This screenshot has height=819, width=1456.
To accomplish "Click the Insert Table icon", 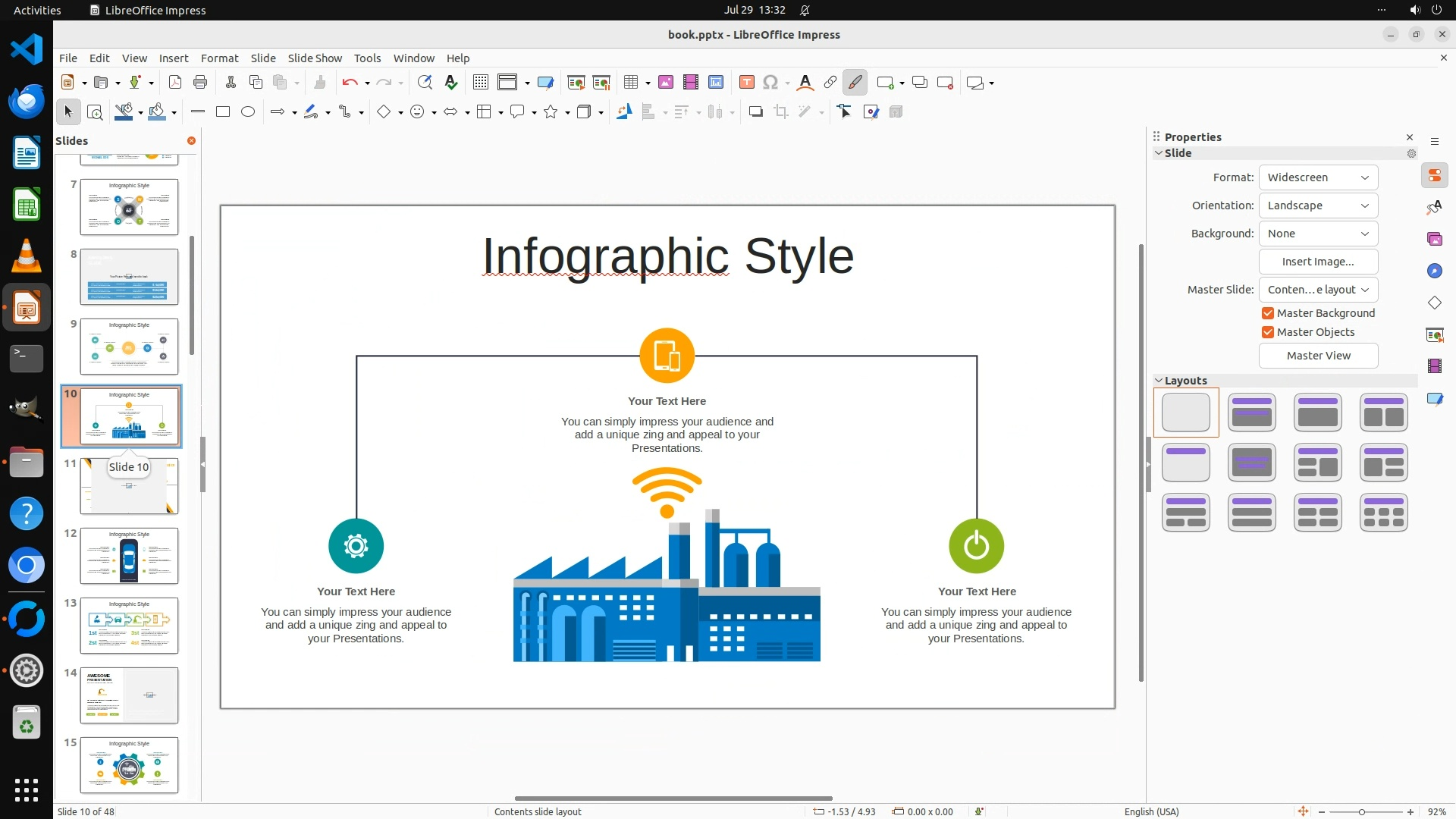I will click(631, 83).
